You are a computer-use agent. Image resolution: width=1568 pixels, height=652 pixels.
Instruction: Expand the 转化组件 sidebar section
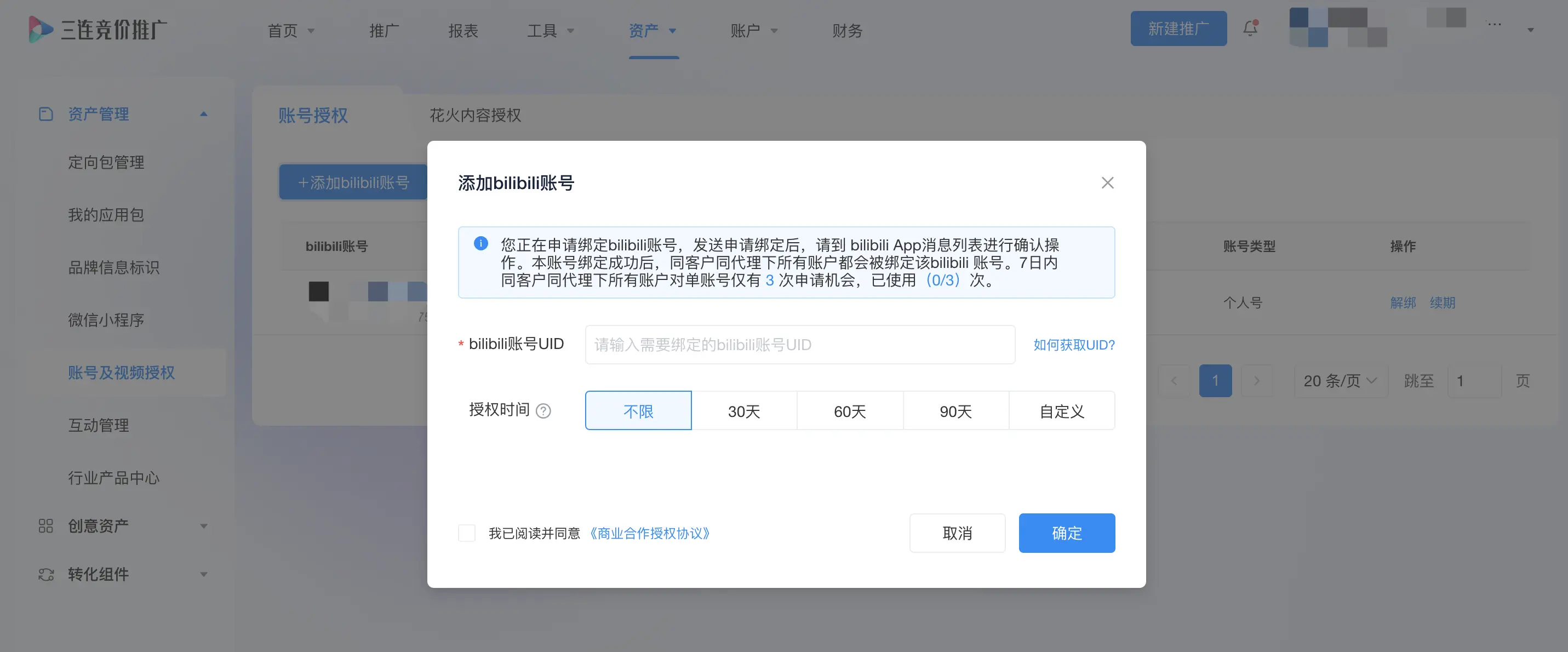tap(204, 574)
